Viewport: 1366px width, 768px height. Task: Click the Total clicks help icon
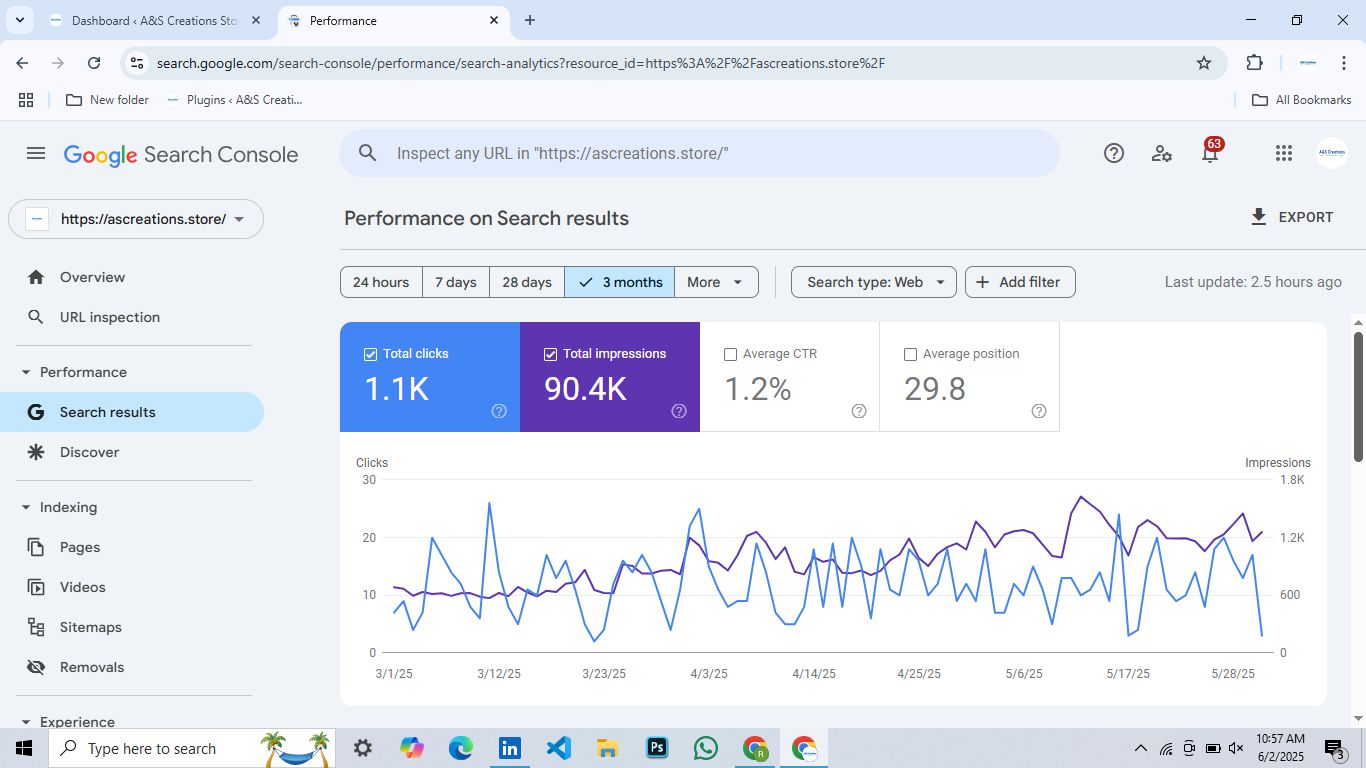pos(499,411)
